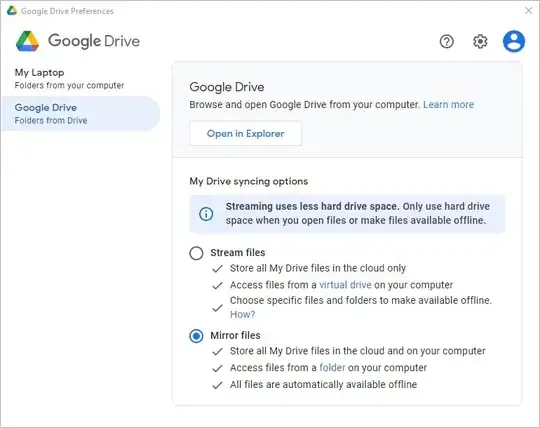Click 'Store all My Drive files in the cloud only'

pyautogui.click(x=318, y=268)
